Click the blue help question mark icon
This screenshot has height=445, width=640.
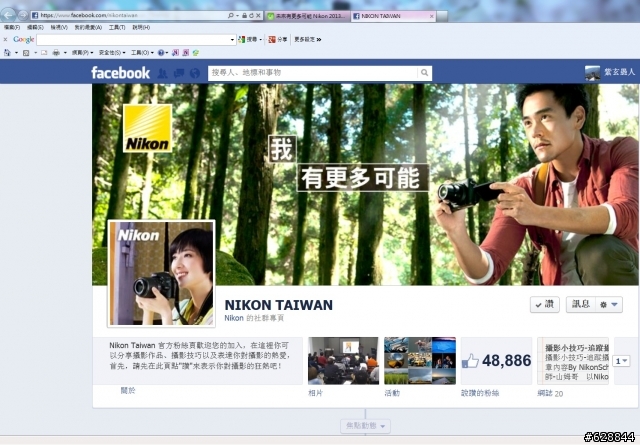pyautogui.click(x=161, y=53)
